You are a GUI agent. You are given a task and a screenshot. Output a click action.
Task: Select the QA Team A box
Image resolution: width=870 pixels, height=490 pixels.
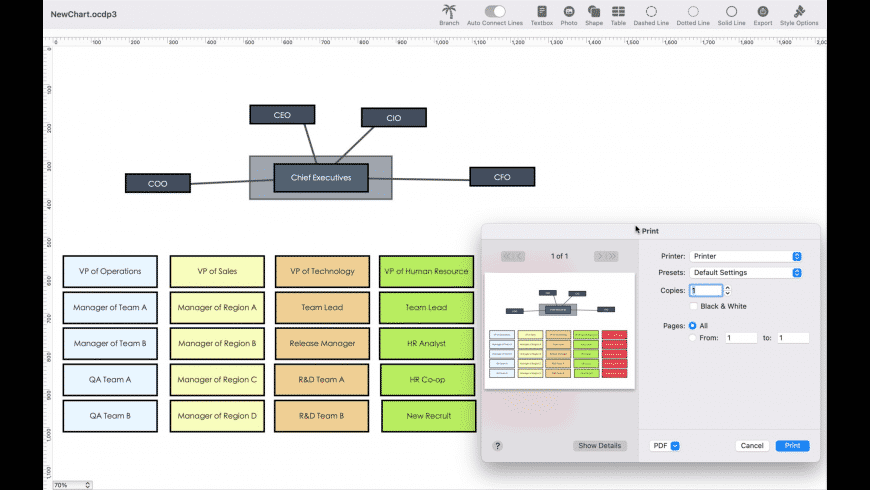[x=110, y=380]
